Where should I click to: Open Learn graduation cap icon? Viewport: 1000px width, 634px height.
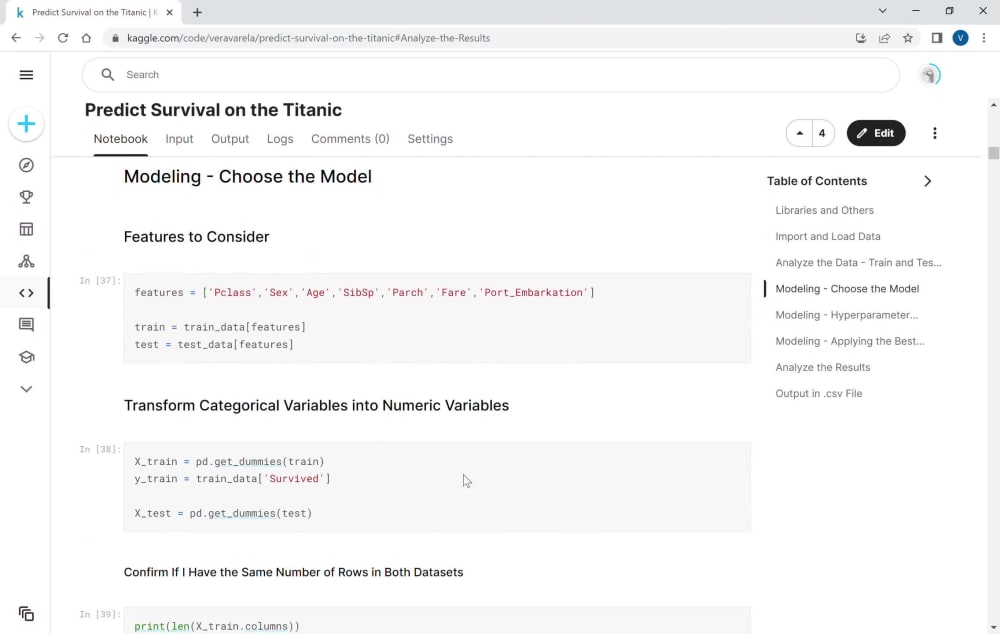coord(26,357)
